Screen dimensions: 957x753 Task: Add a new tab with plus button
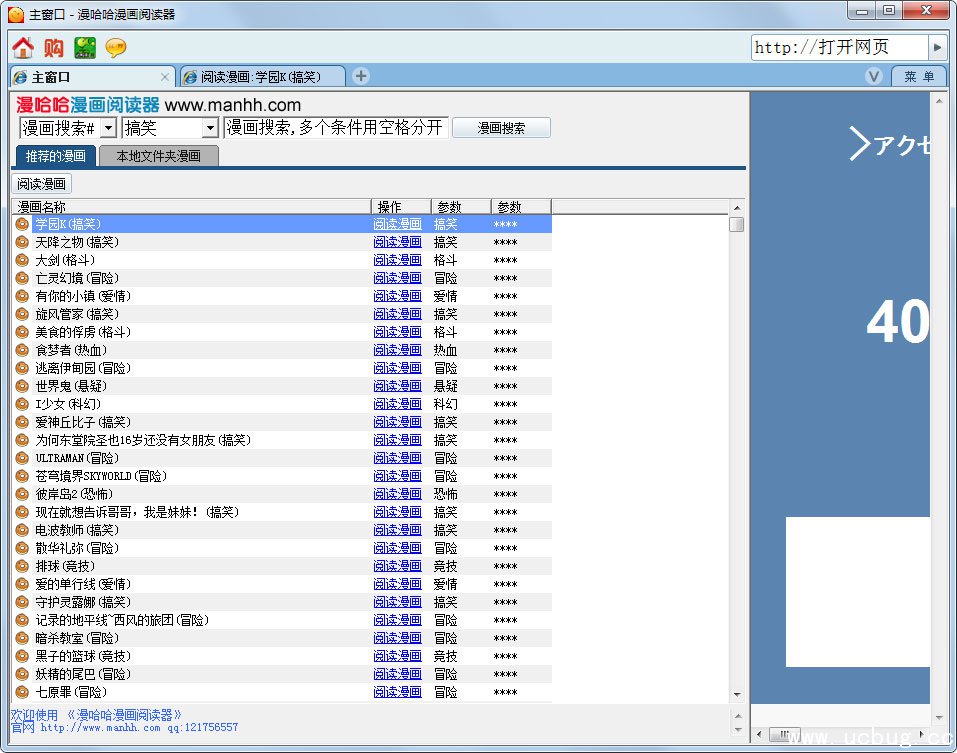[361, 76]
